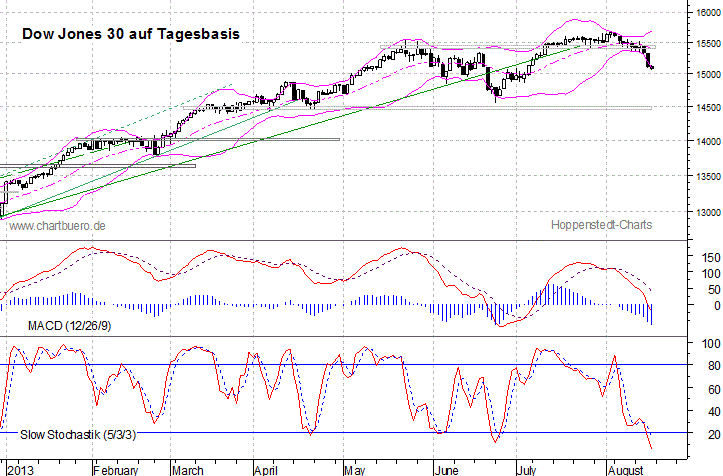This screenshot has height=476, width=723.
Task: Click the 'Slow Stochastik (5/3/3)' label
Action: pos(78,434)
